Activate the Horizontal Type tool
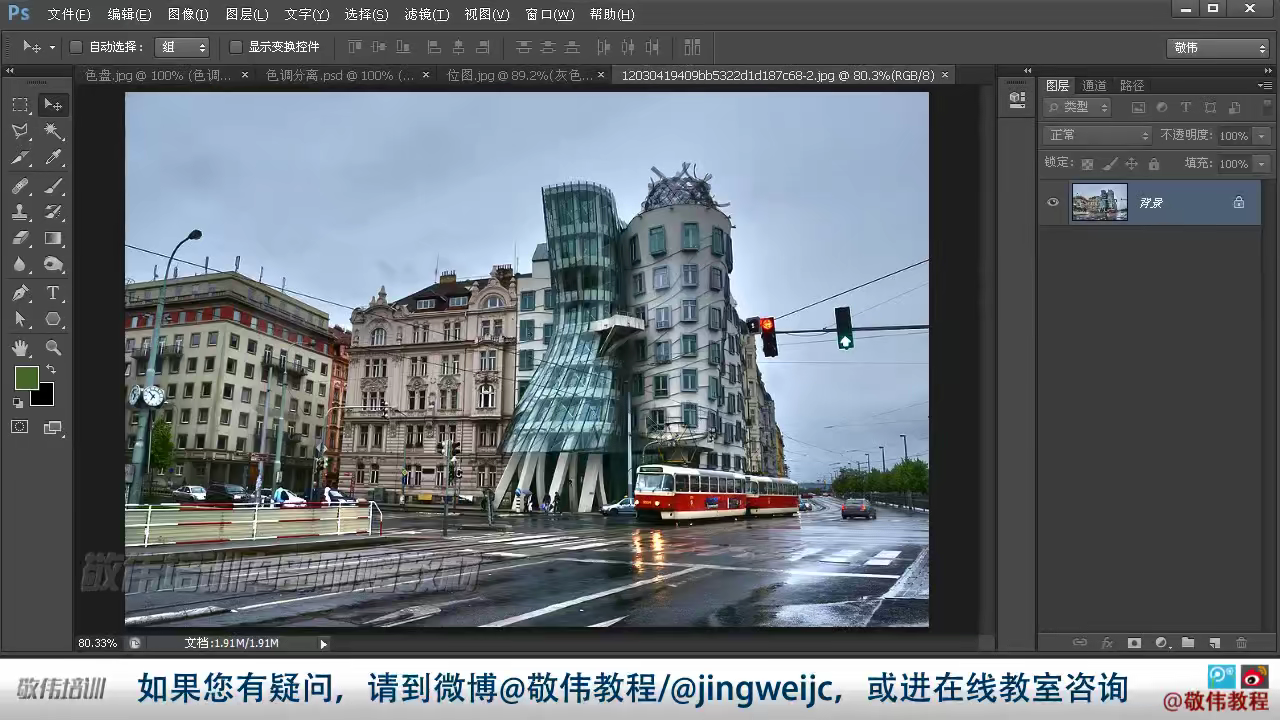 [x=53, y=293]
